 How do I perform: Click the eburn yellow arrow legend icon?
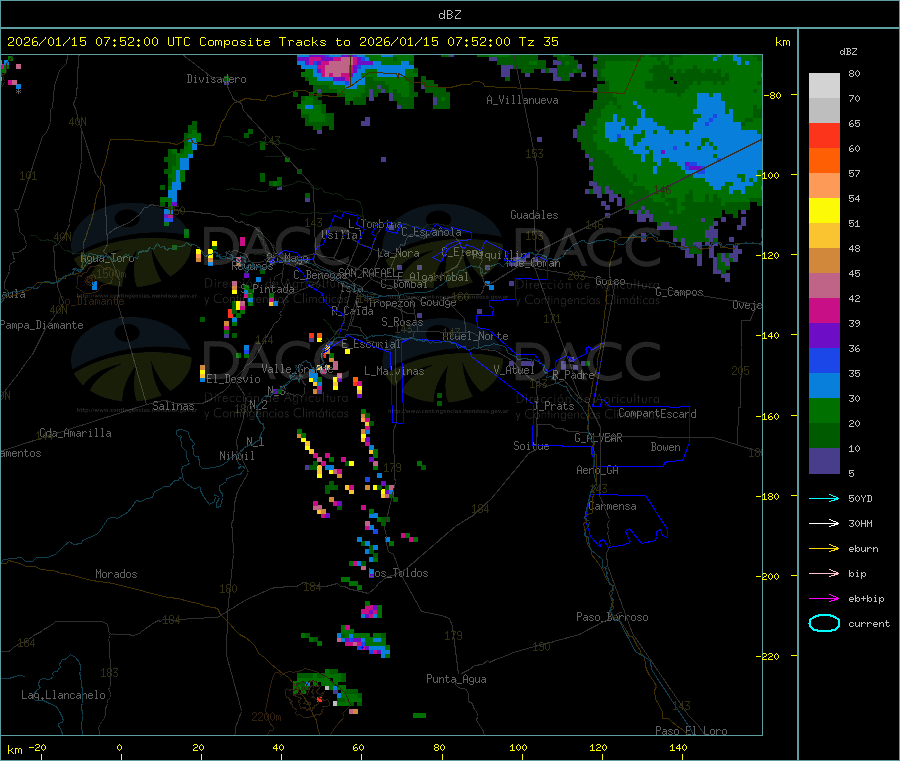pyautogui.click(x=824, y=549)
